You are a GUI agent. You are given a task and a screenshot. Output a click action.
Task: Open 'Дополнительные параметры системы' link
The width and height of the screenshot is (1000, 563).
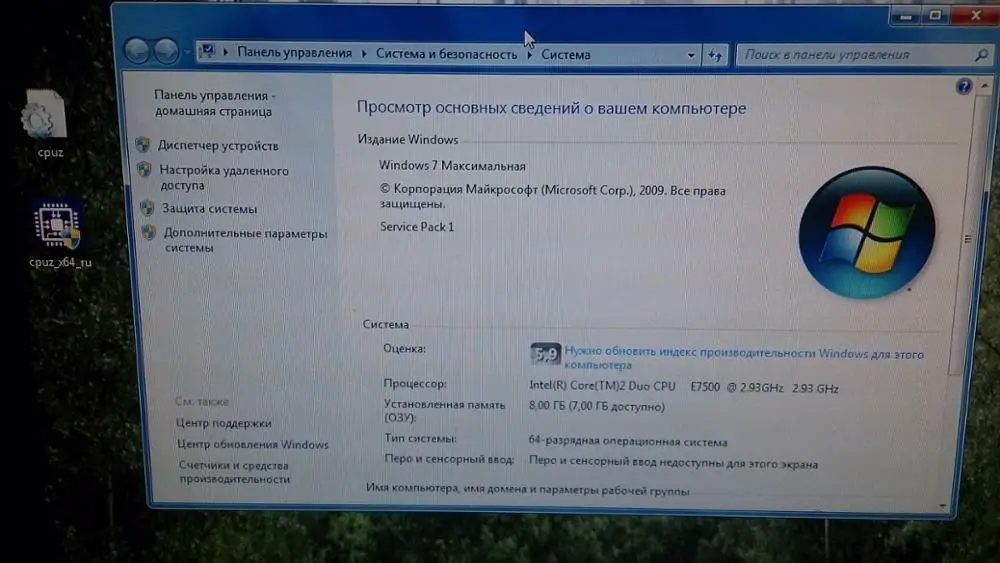click(x=245, y=240)
